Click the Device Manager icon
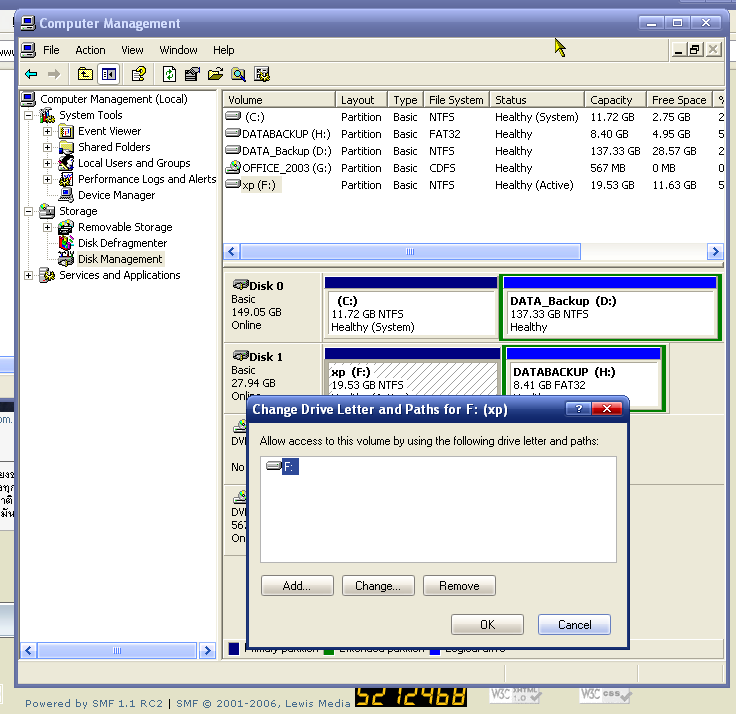Viewport: 736px width, 714px height. pyautogui.click(x=66, y=195)
